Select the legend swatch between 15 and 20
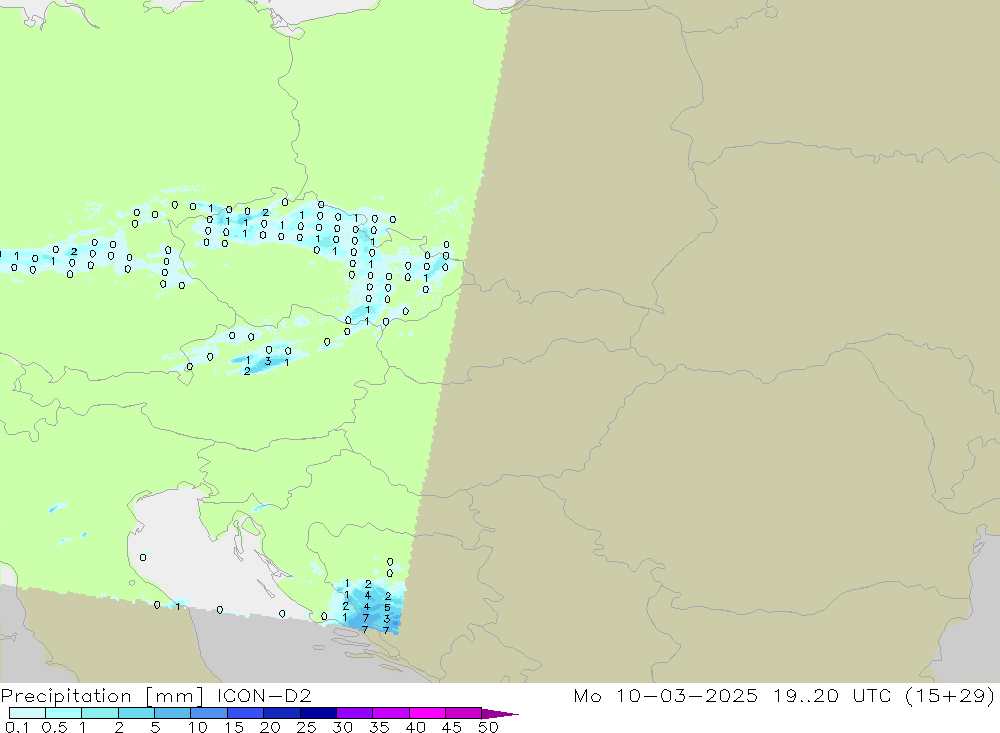The image size is (1000, 733). 246,713
